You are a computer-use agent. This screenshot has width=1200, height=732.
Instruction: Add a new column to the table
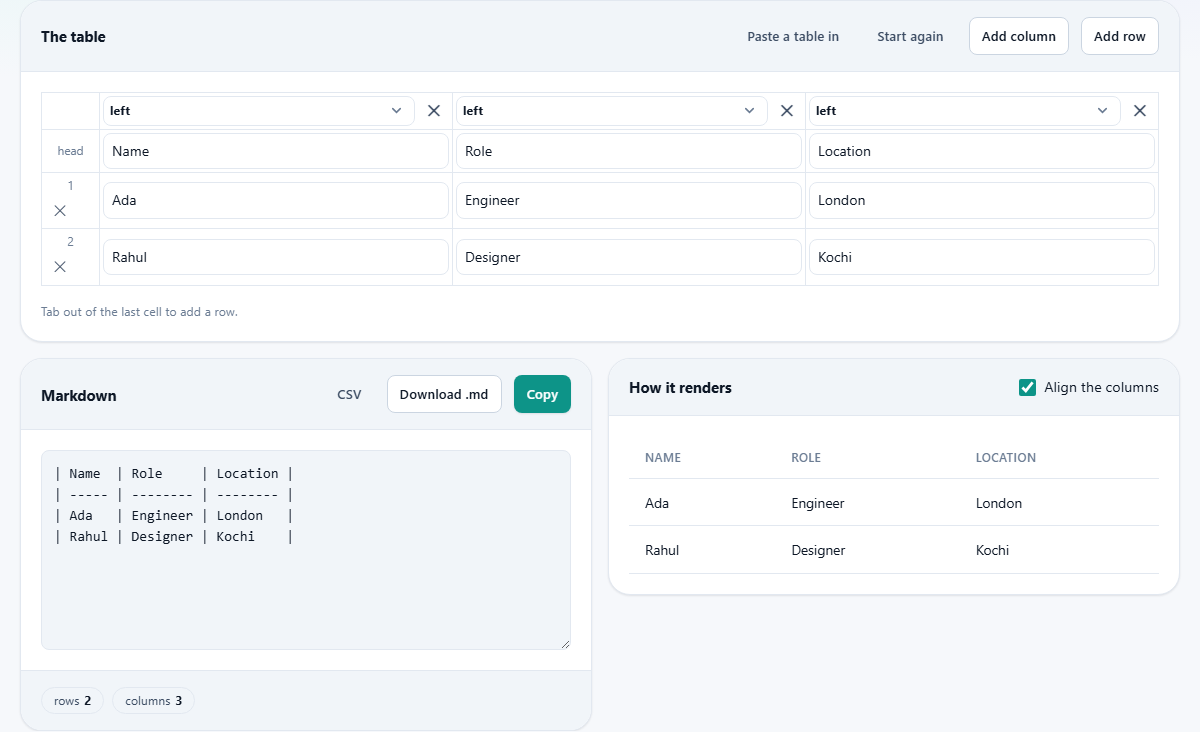pyautogui.click(x=1019, y=36)
